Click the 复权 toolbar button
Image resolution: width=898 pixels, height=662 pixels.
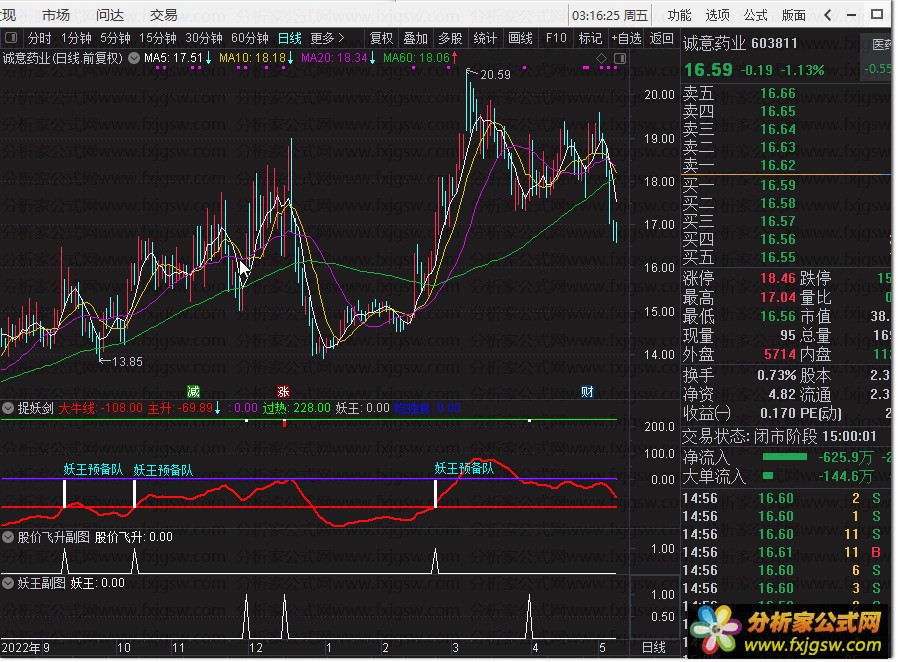[381, 38]
